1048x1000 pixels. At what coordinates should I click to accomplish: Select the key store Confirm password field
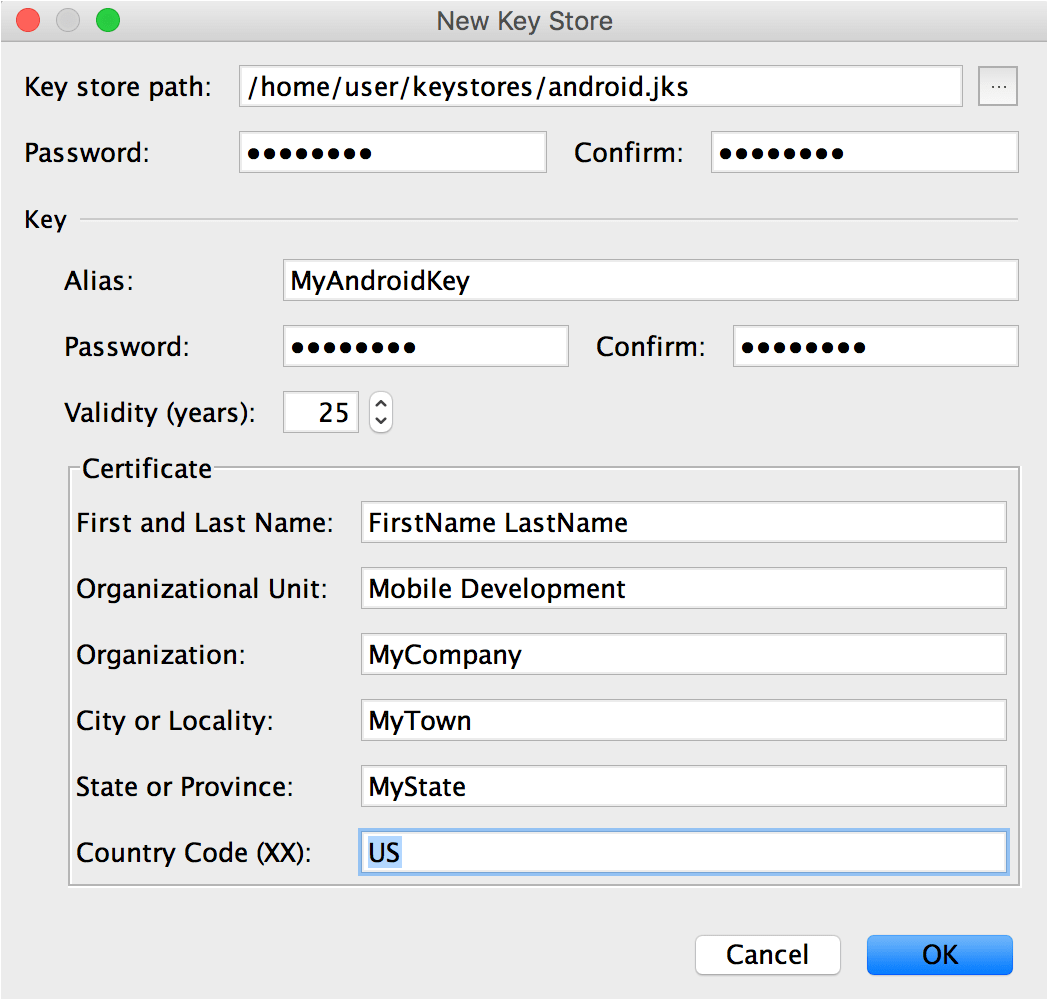click(x=865, y=152)
